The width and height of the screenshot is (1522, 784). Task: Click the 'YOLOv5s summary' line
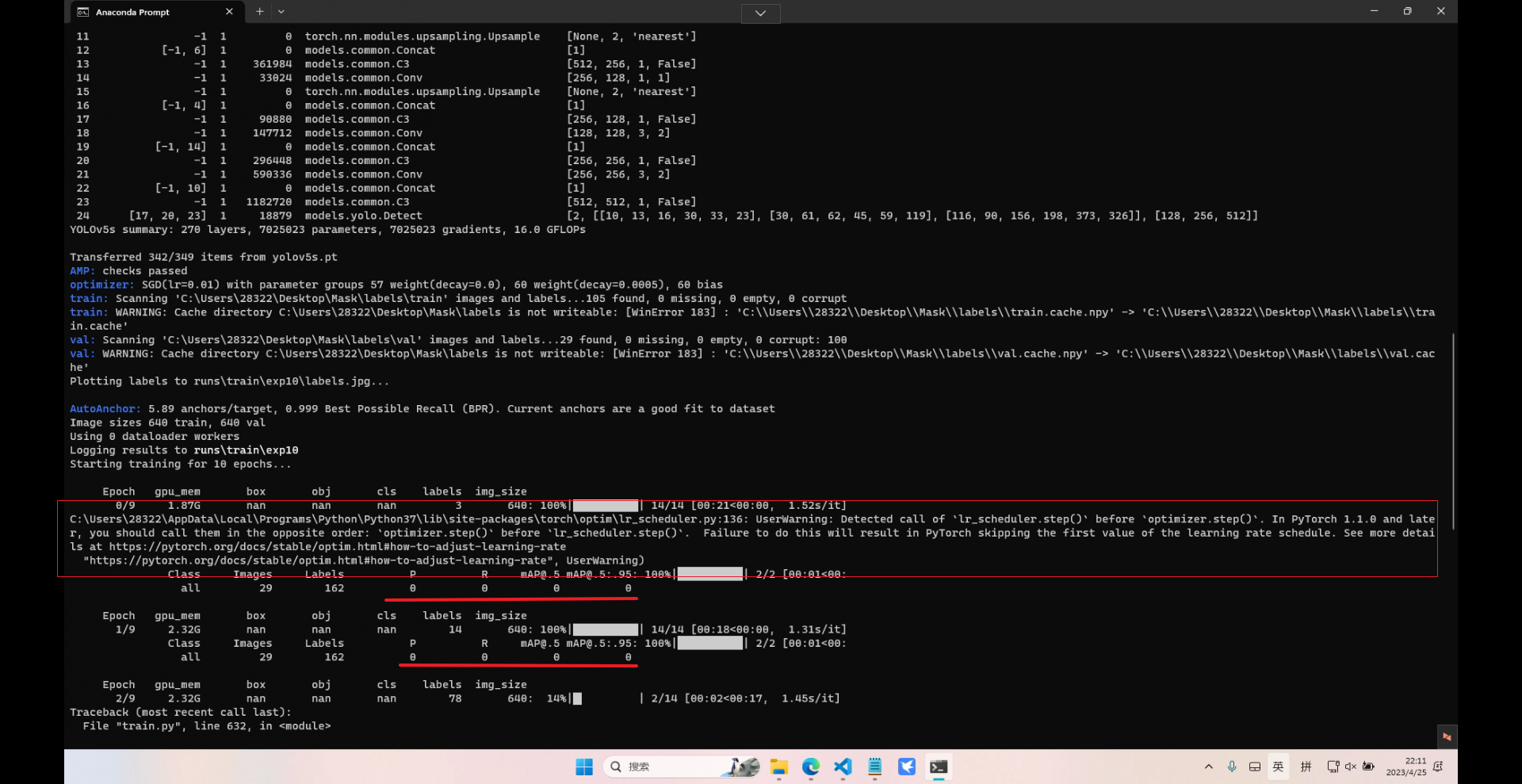point(327,230)
